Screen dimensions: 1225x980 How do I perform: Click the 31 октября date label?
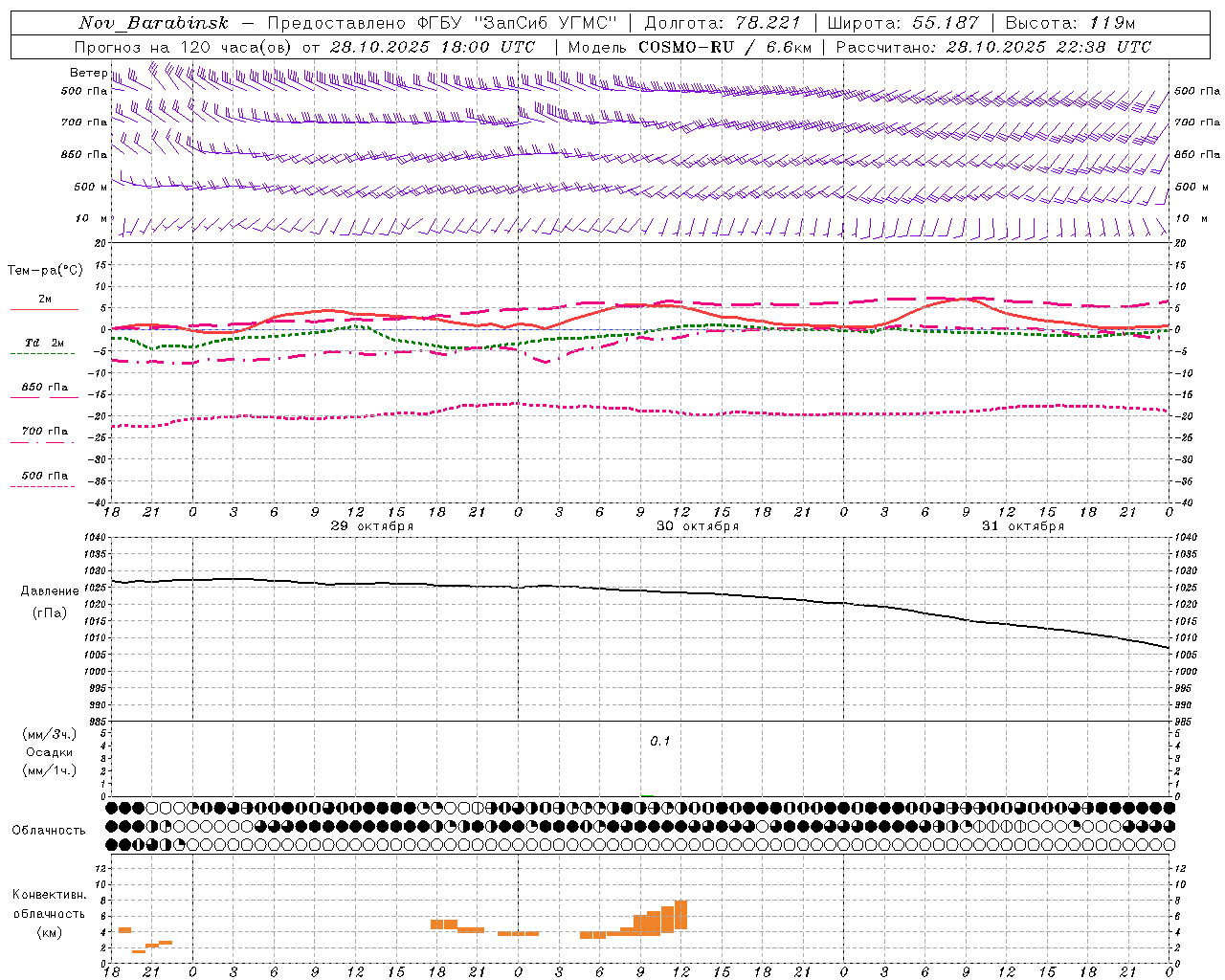[x=1023, y=526]
